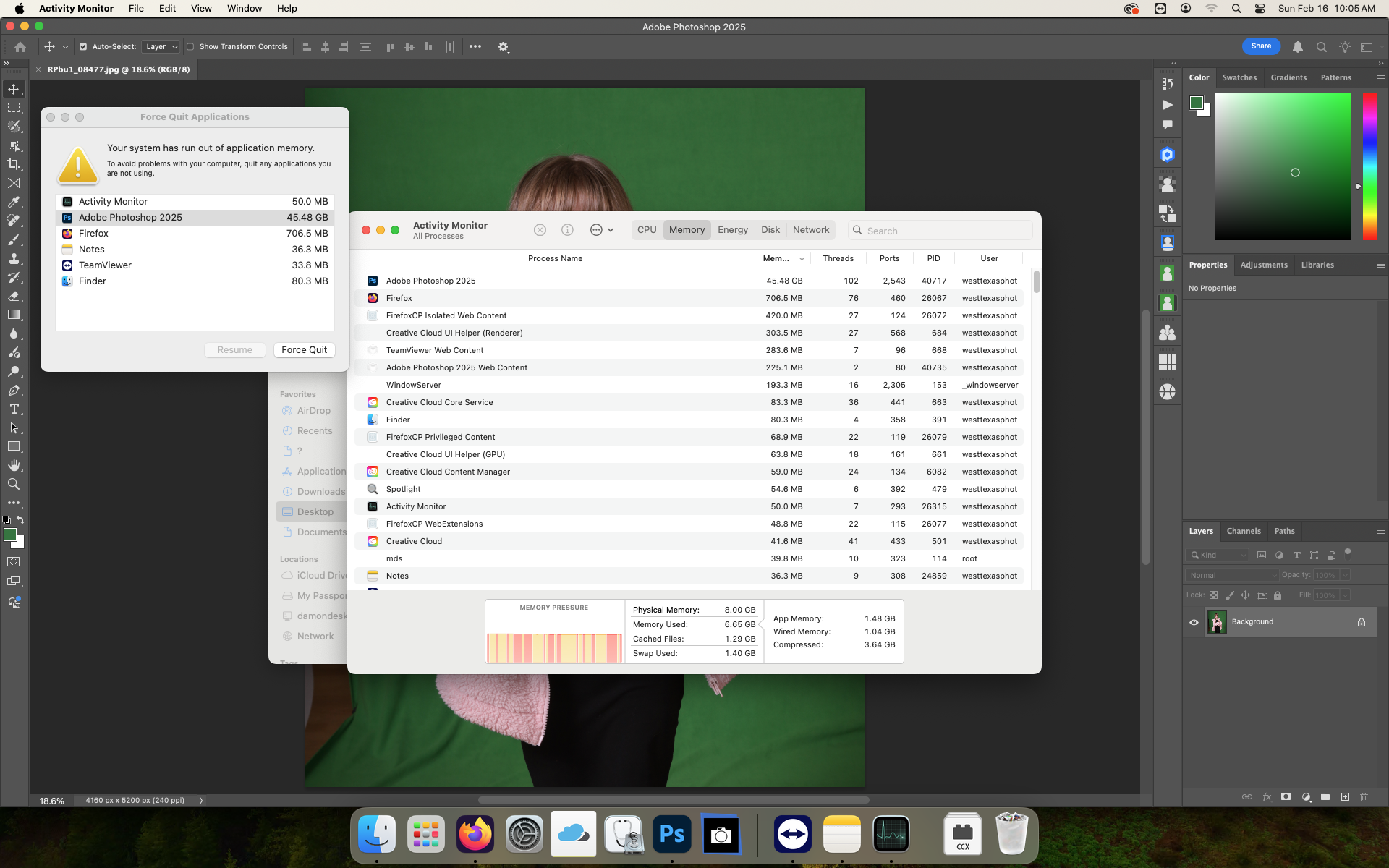
Task: Click the stop process icon in Activity Monitor
Action: (540, 230)
